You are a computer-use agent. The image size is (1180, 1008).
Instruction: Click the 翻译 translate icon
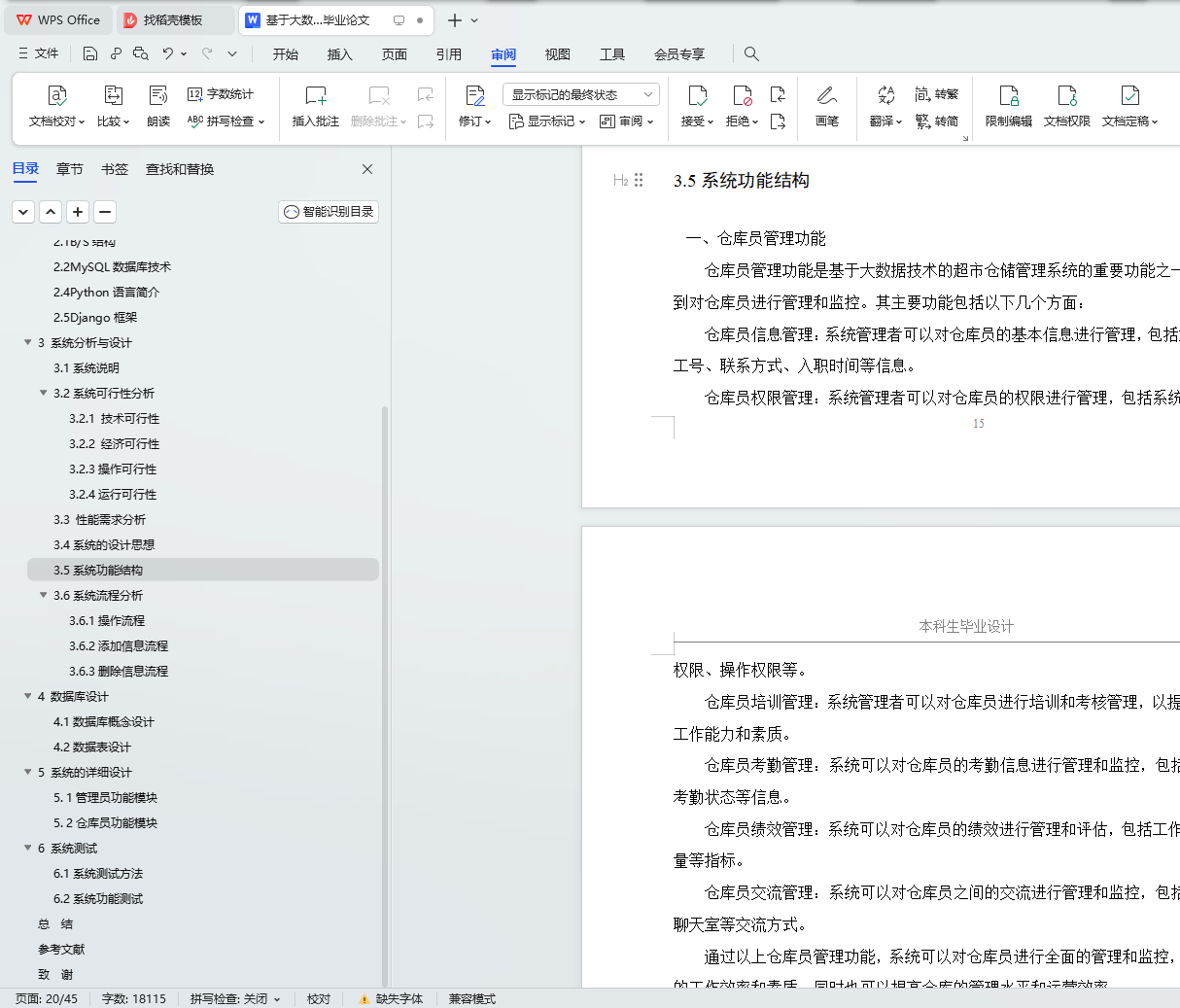click(x=885, y=95)
